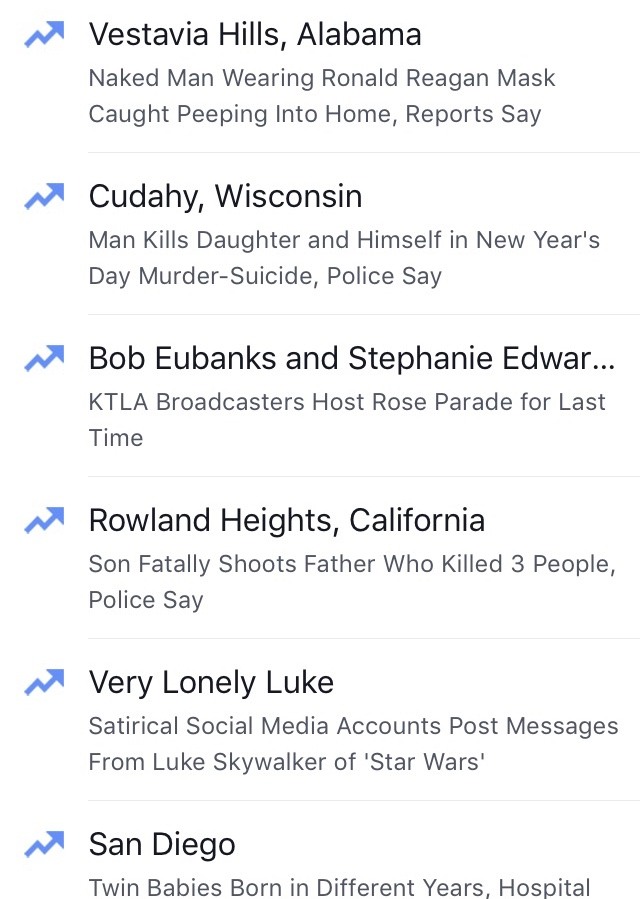Select 'Police Say' under the Rowland Heights summary
The image size is (640, 899).
tap(146, 600)
